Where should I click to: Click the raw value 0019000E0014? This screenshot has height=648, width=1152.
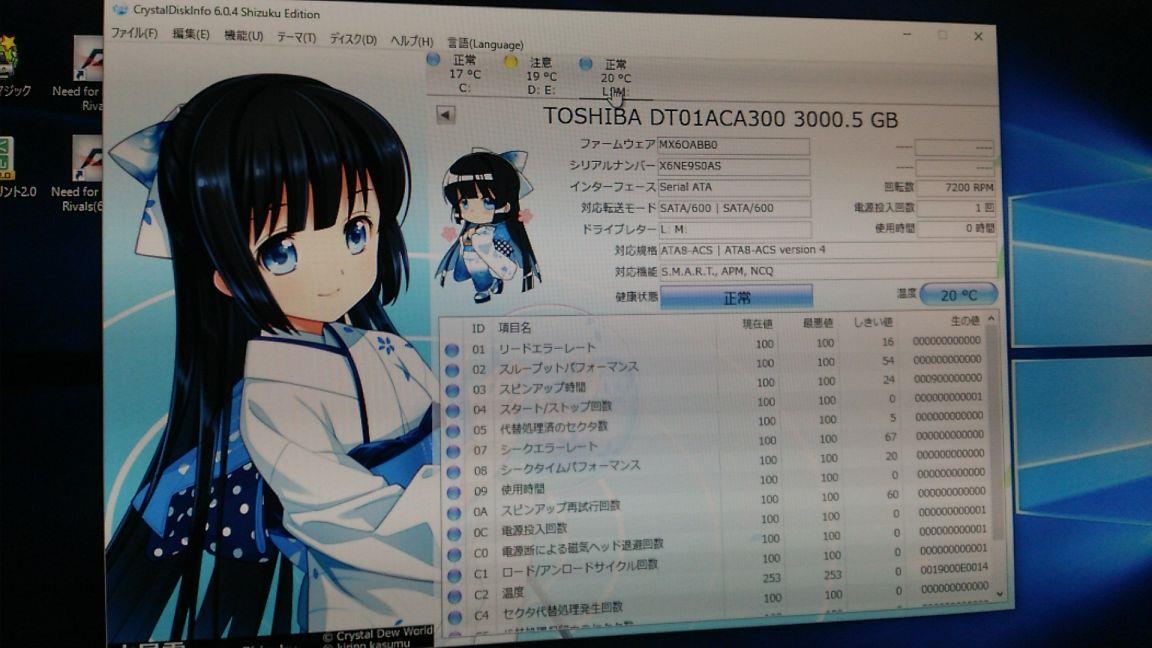pos(954,568)
